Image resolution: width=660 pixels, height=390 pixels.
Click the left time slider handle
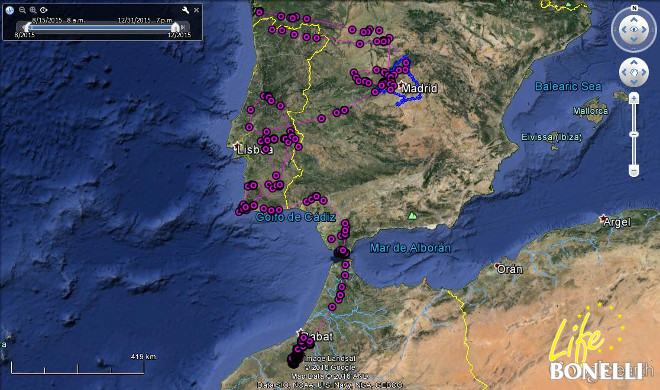click(27, 28)
